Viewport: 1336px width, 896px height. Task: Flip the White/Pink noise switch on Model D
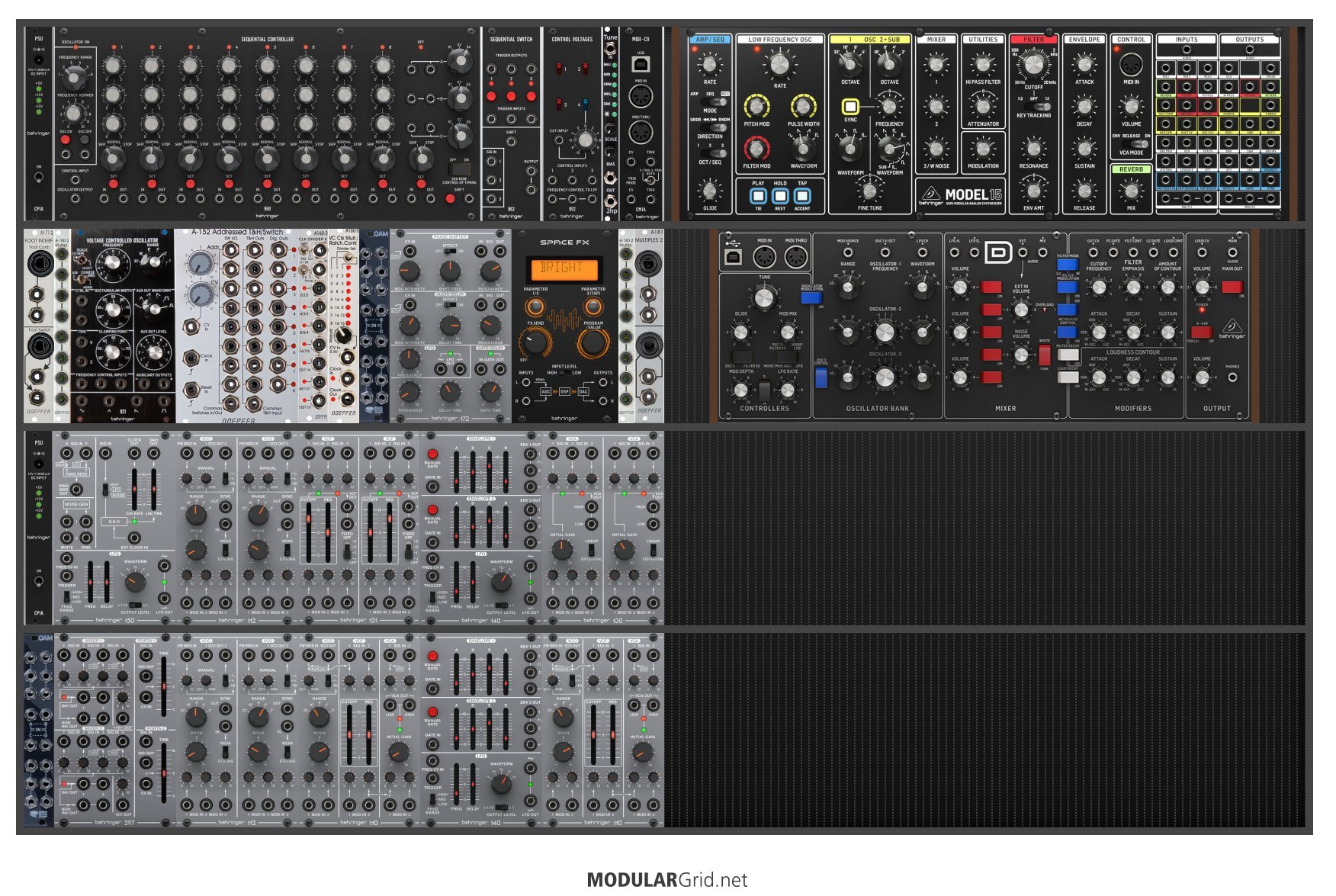coord(1044,355)
